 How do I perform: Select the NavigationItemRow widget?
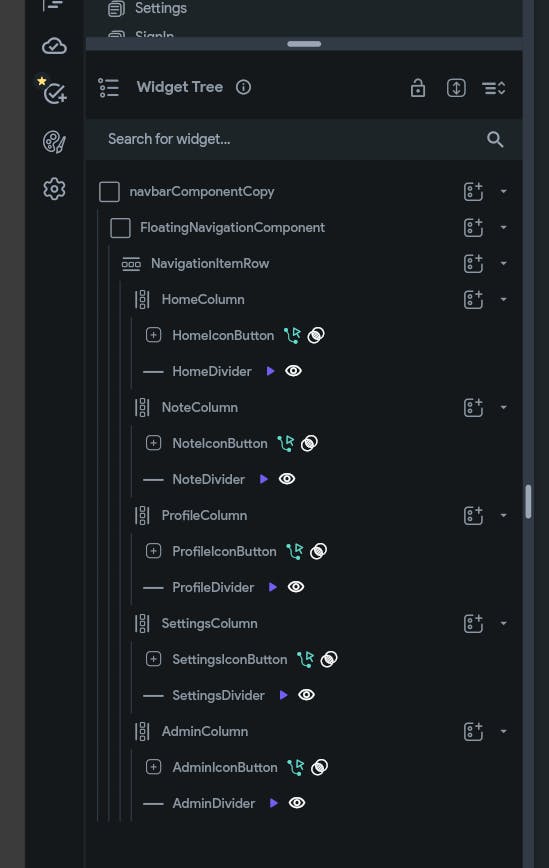click(210, 264)
